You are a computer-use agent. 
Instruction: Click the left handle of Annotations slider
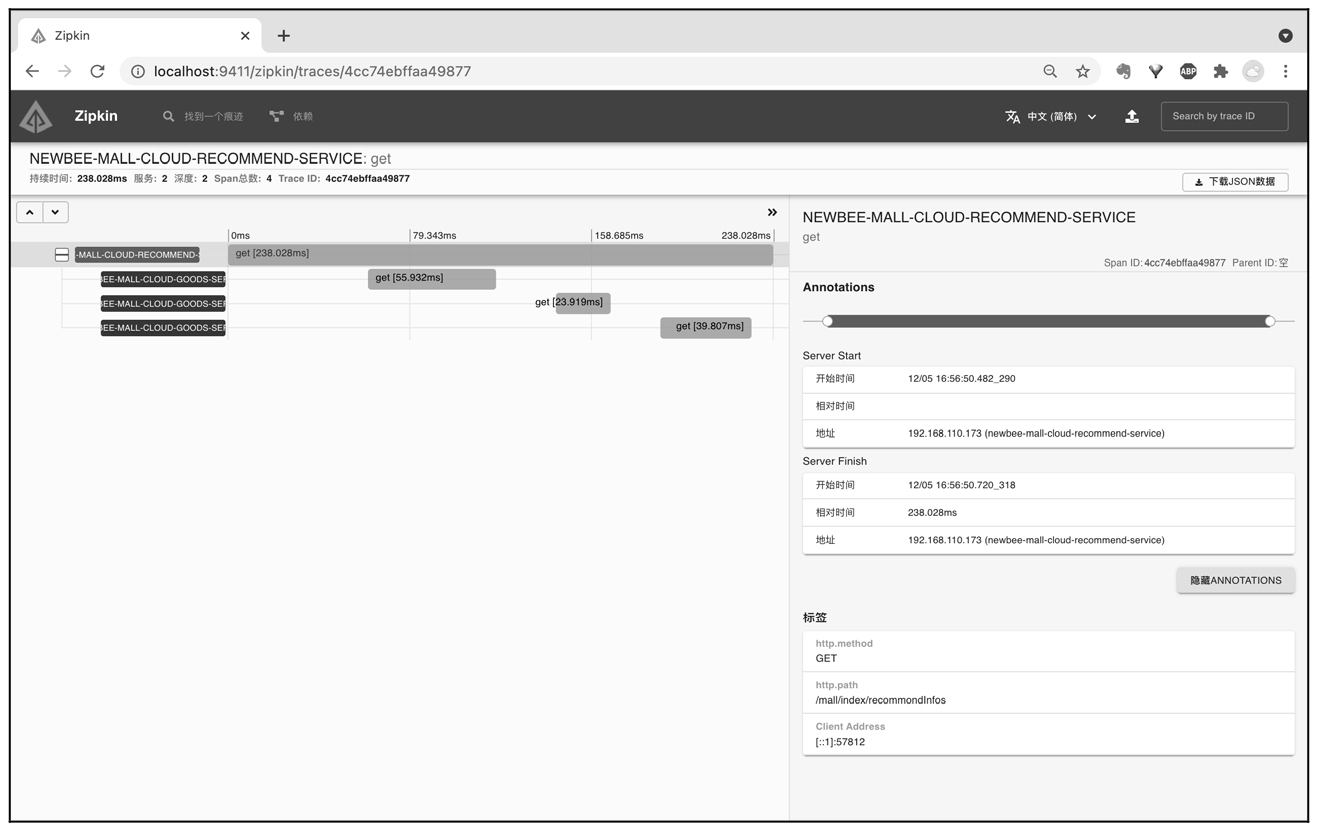pyautogui.click(x=827, y=321)
